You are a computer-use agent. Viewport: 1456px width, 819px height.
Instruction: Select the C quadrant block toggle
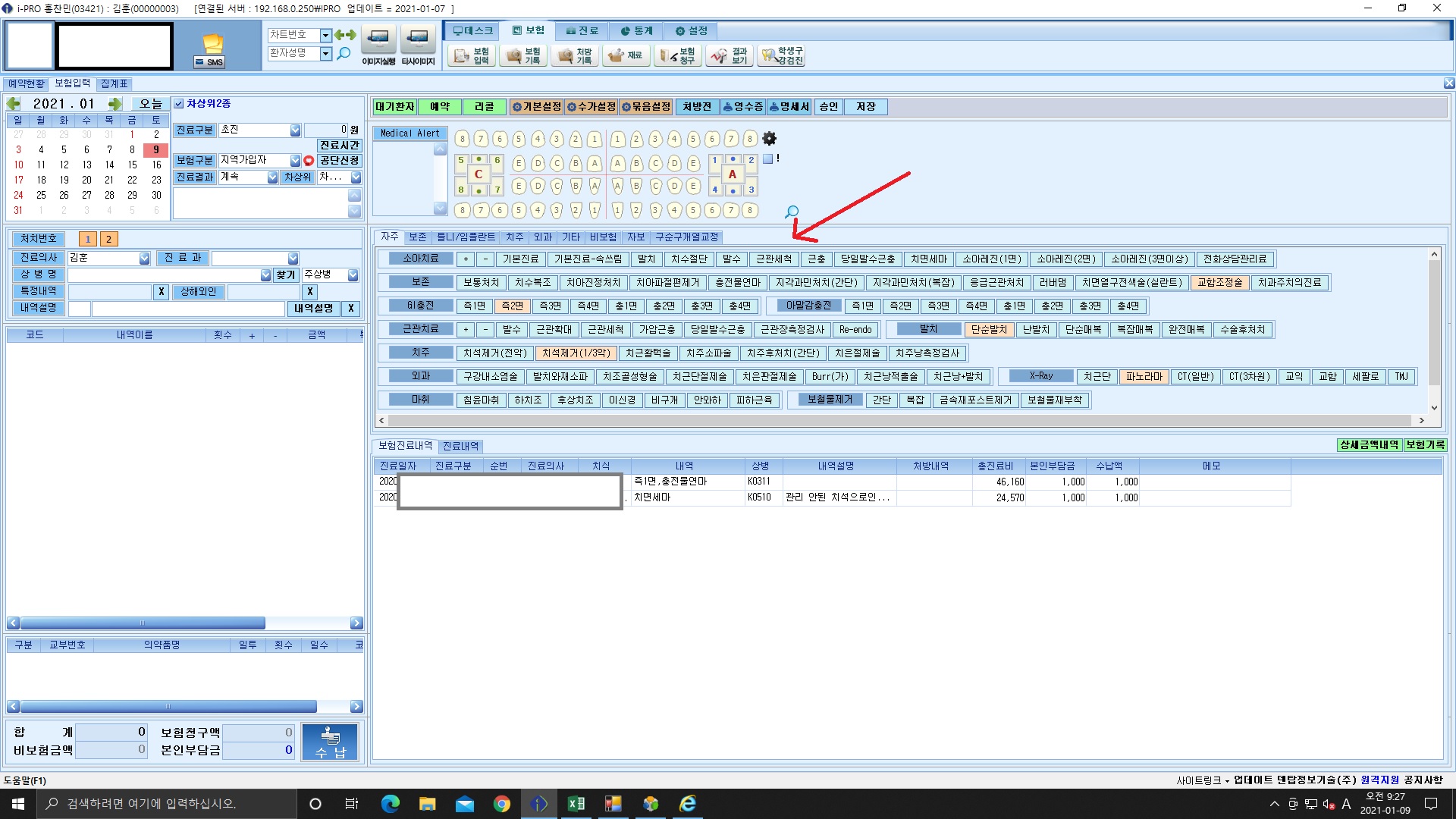pyautogui.click(x=479, y=174)
